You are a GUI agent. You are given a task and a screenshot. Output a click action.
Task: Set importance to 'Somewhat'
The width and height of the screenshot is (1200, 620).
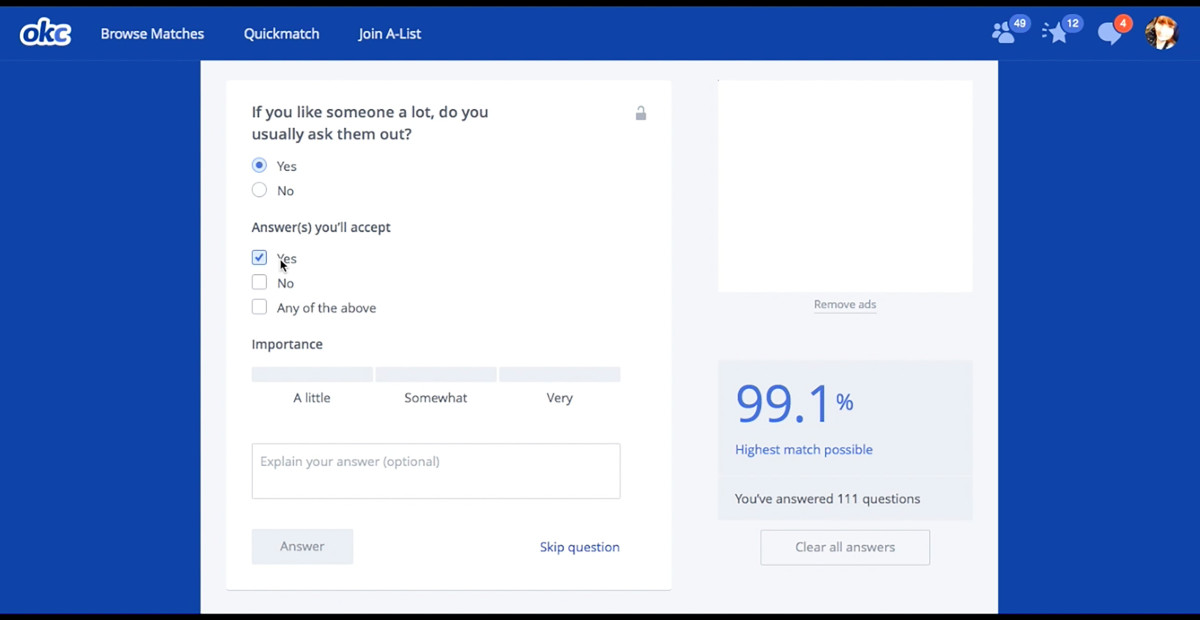pos(436,375)
